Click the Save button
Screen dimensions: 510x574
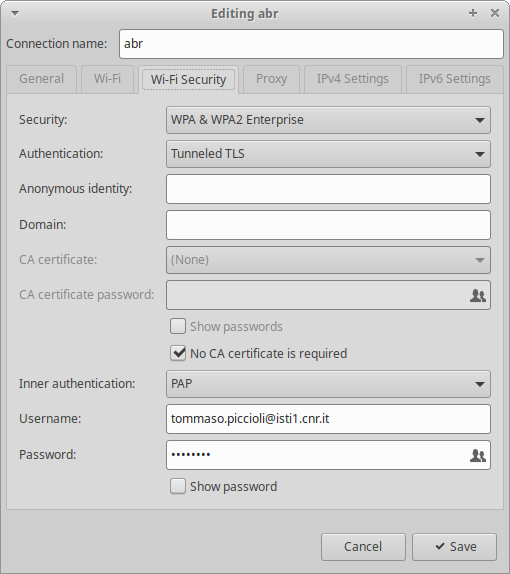pos(454,547)
